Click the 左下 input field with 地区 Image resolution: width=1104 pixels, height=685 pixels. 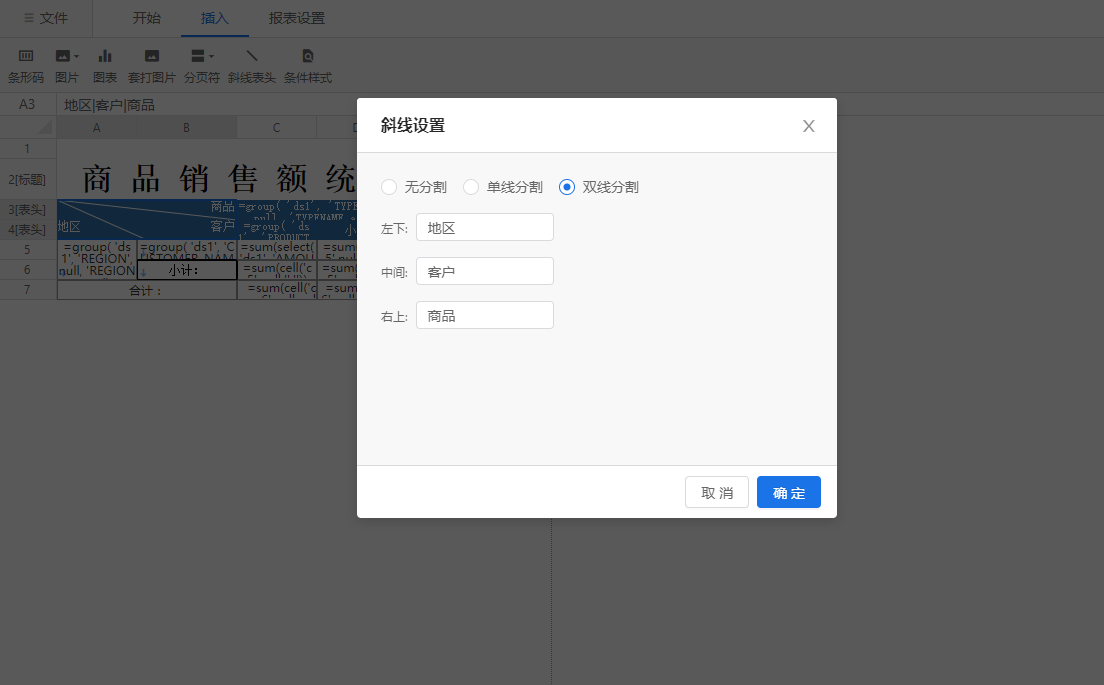tap(484, 227)
